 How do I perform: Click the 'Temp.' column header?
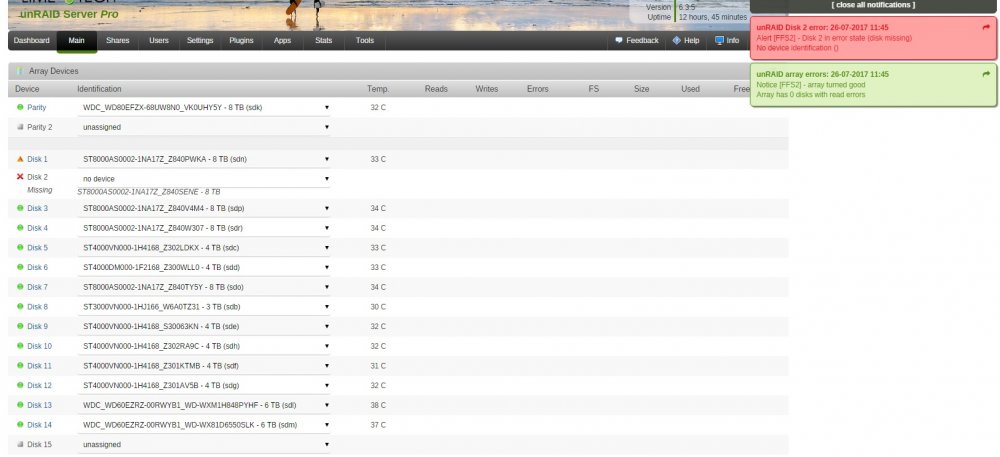(x=378, y=89)
